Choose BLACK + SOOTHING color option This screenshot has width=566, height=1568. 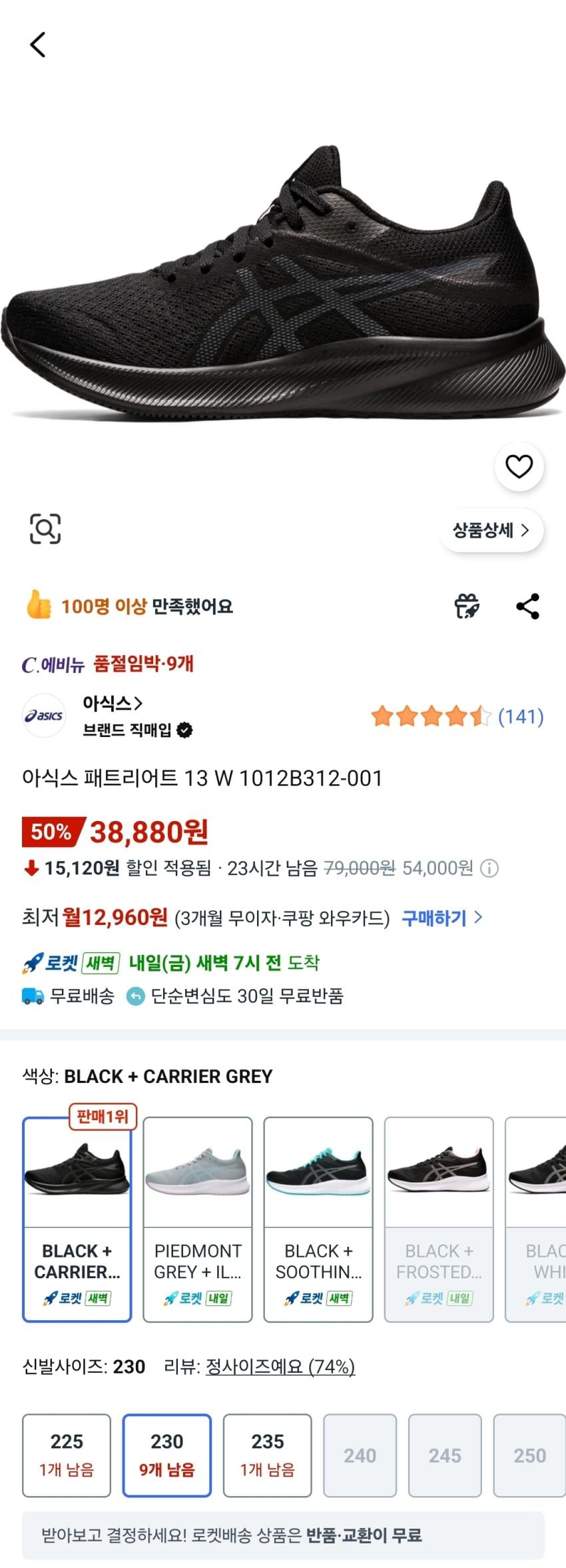[x=318, y=1219]
